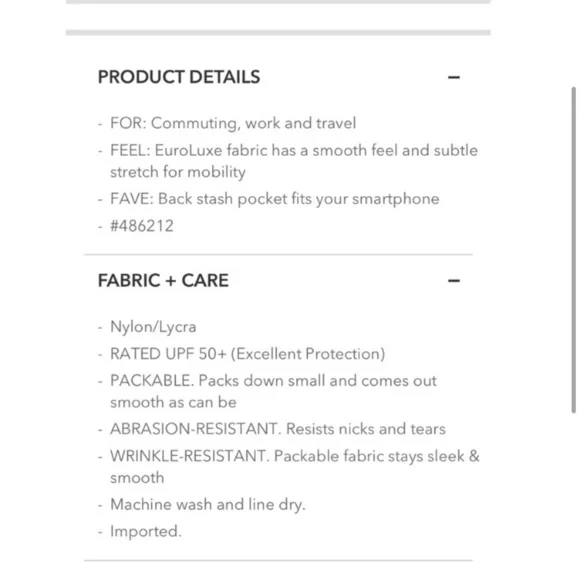
Task: Click the PRODUCT DETAILS section heading
Action: 179,77
